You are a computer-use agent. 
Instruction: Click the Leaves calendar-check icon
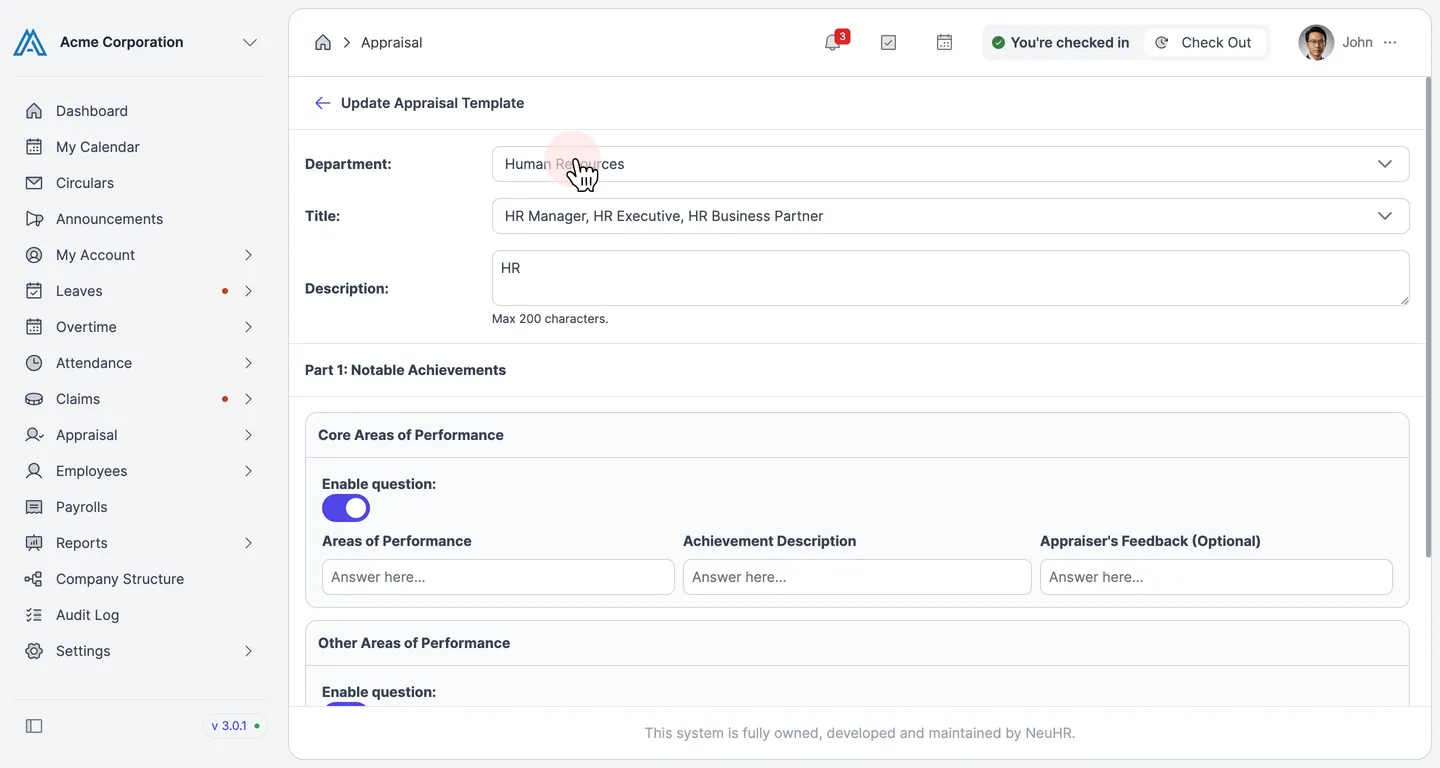tap(34, 291)
